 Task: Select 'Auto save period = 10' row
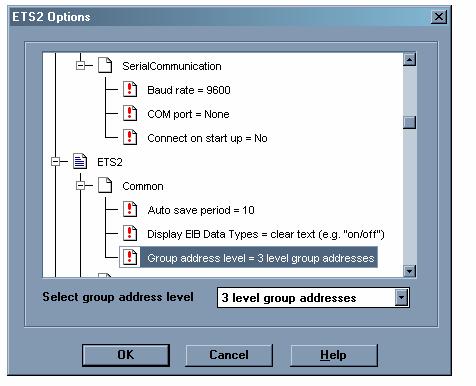pos(201,210)
